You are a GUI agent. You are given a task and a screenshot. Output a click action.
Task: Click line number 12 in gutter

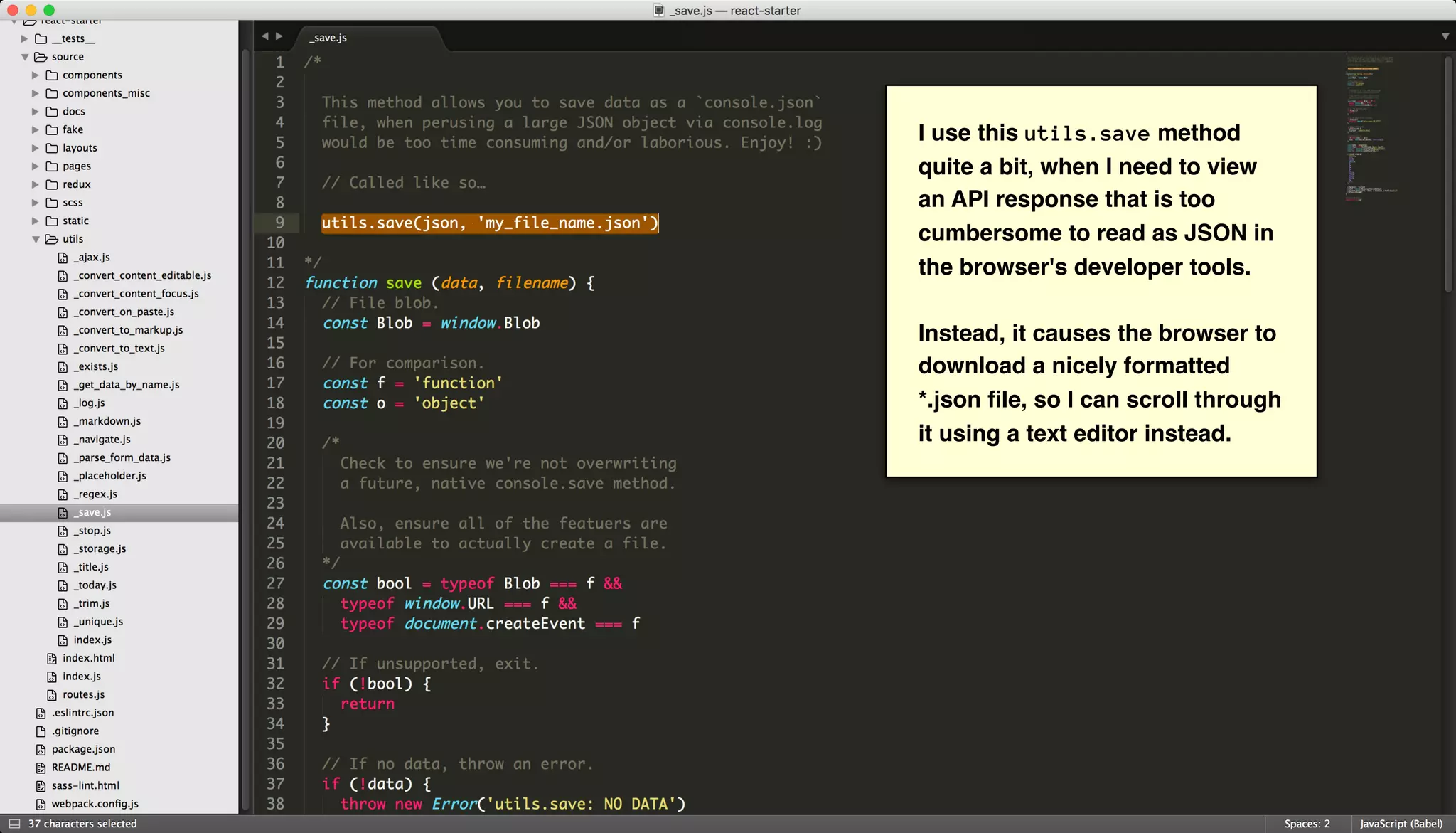point(275,282)
